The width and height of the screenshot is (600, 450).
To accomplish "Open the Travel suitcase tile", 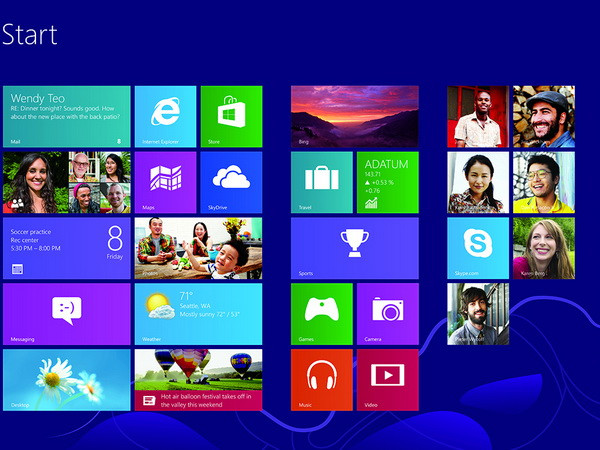I will [x=322, y=183].
